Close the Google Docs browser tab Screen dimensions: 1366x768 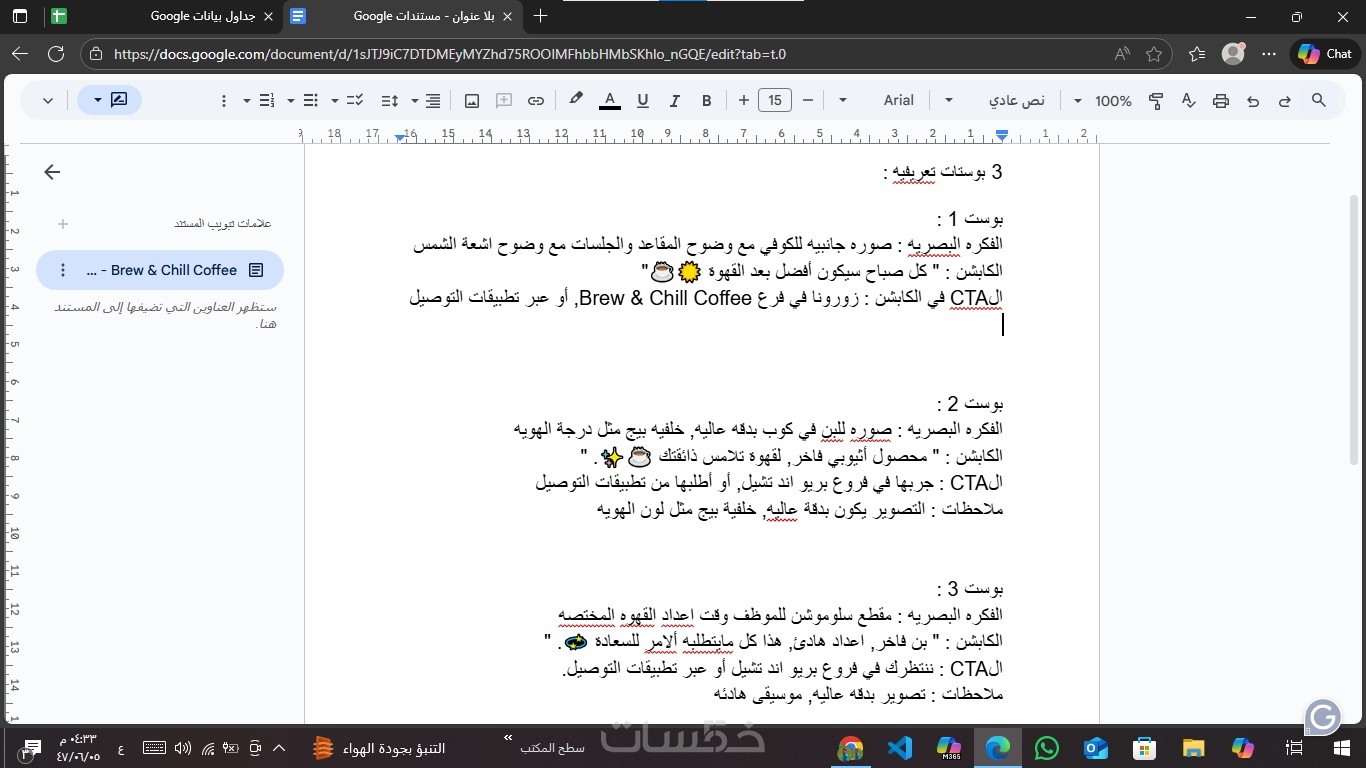point(507,16)
